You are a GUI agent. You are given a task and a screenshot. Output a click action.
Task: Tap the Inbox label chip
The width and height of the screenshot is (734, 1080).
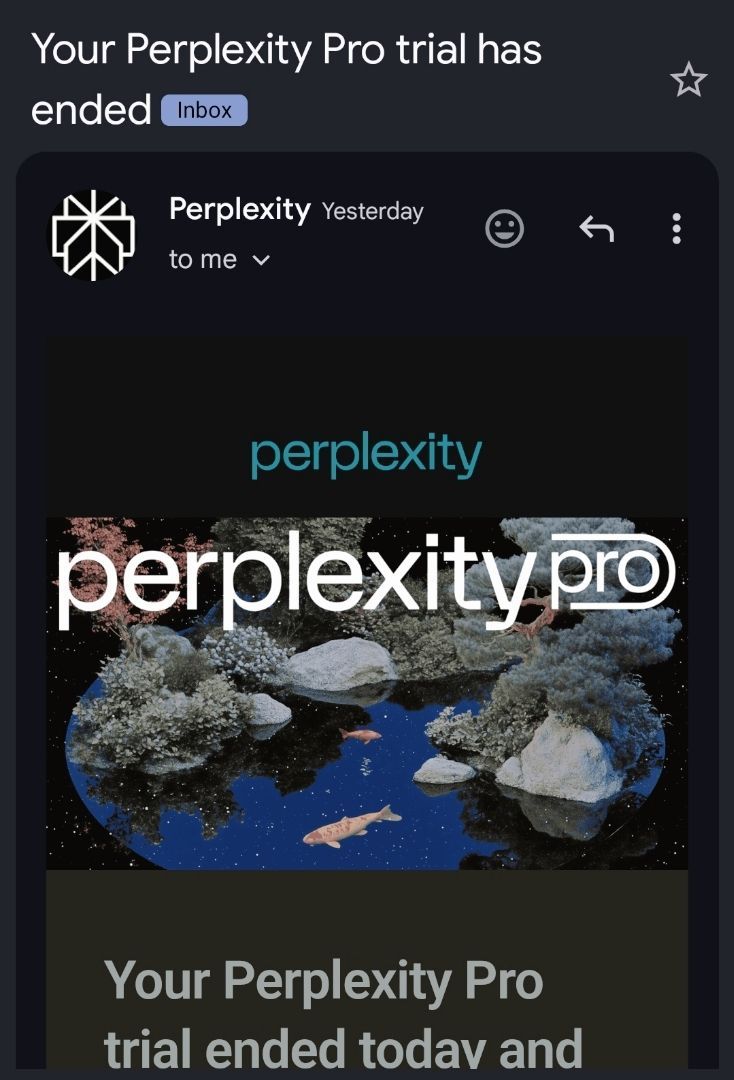(204, 110)
